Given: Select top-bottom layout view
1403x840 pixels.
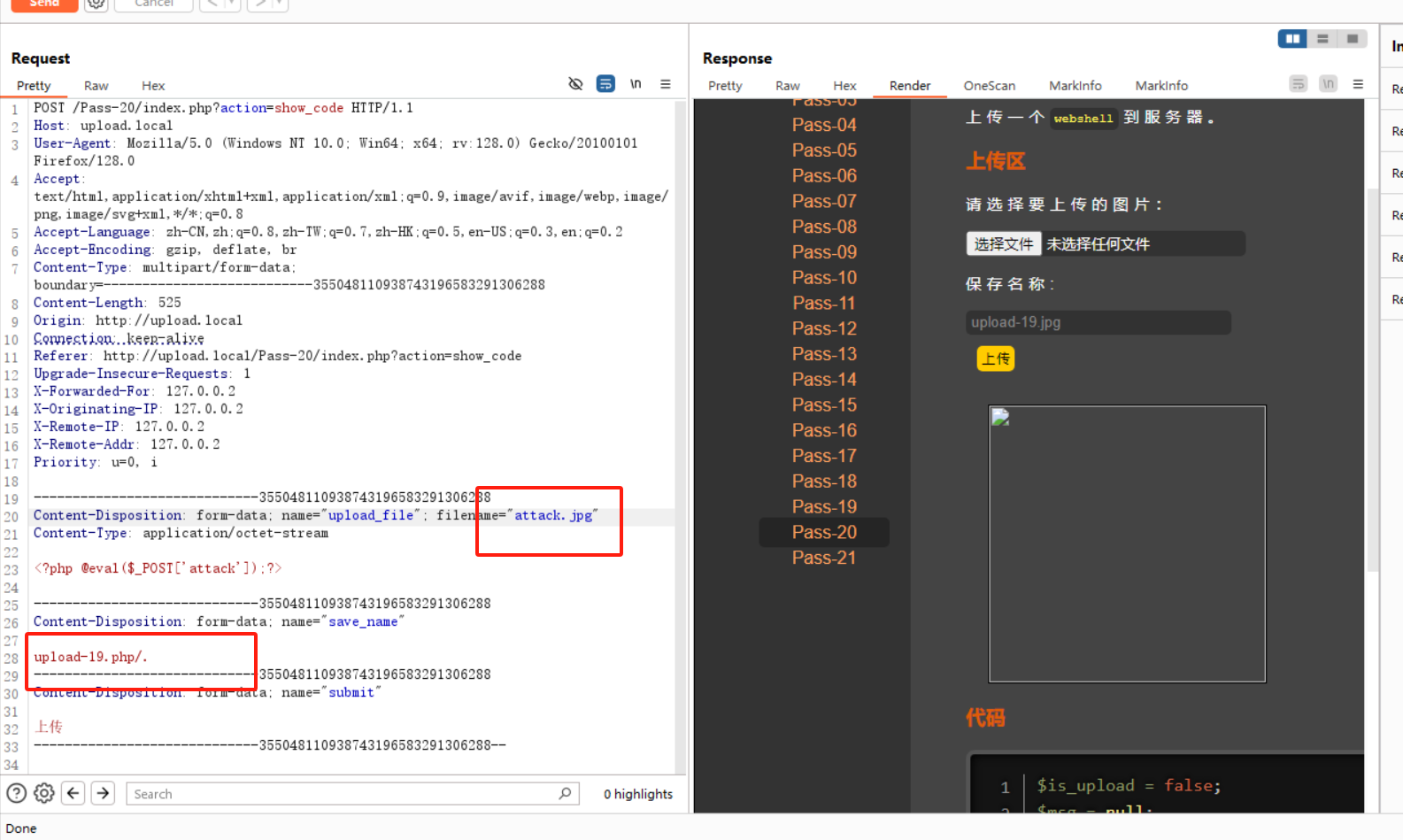Looking at the screenshot, I should pos(1322,39).
